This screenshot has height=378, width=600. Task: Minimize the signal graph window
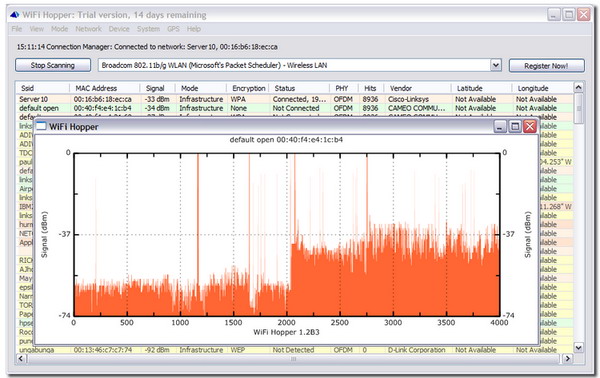[x=500, y=126]
